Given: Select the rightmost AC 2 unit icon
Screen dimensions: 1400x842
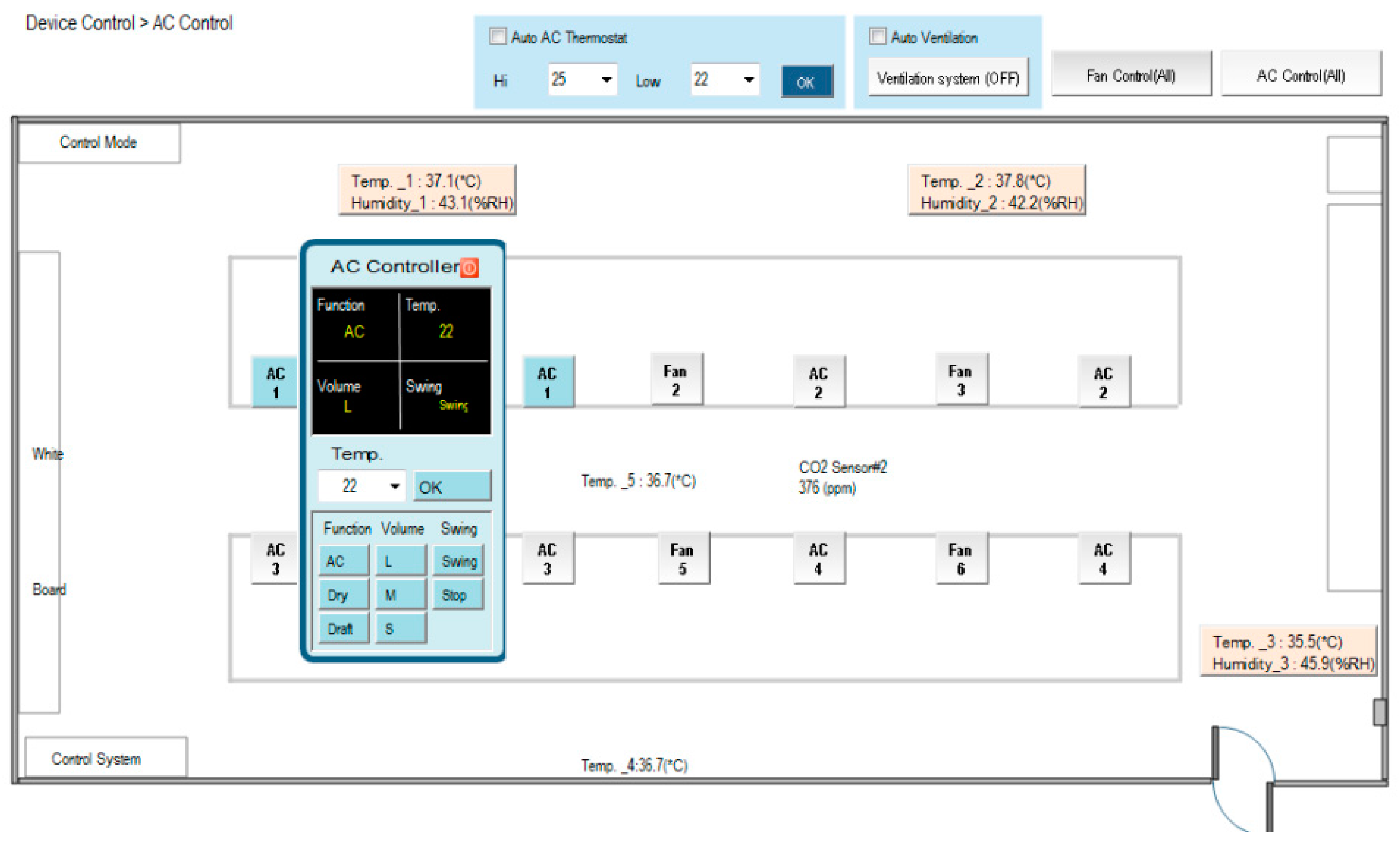Looking at the screenshot, I should coord(1103,382).
